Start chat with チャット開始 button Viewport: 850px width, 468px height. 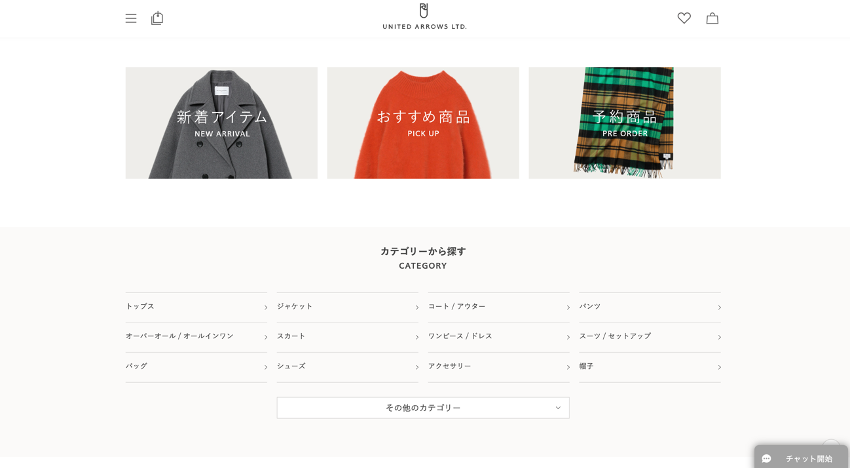click(x=801, y=458)
